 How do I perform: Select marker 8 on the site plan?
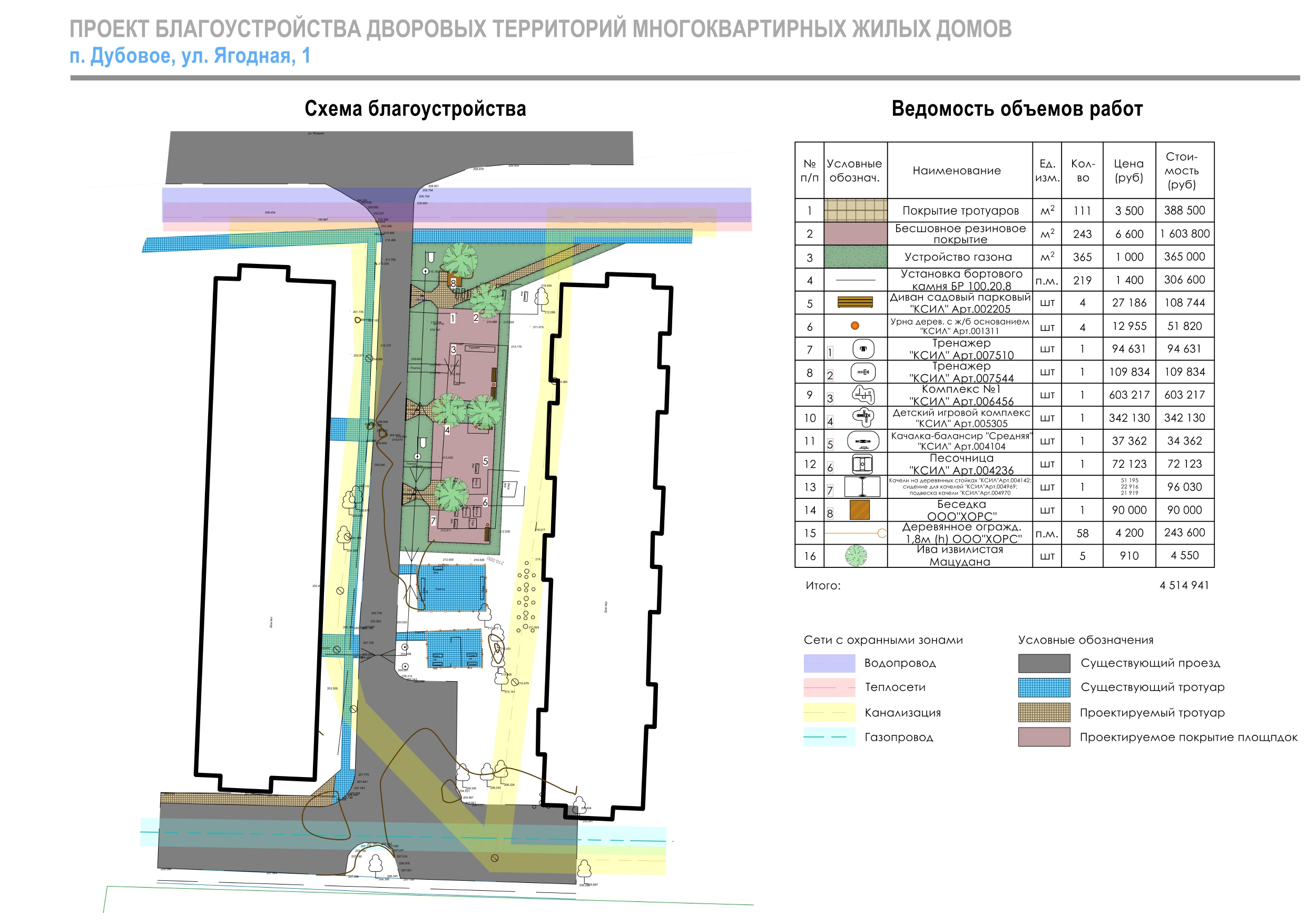pos(454,282)
